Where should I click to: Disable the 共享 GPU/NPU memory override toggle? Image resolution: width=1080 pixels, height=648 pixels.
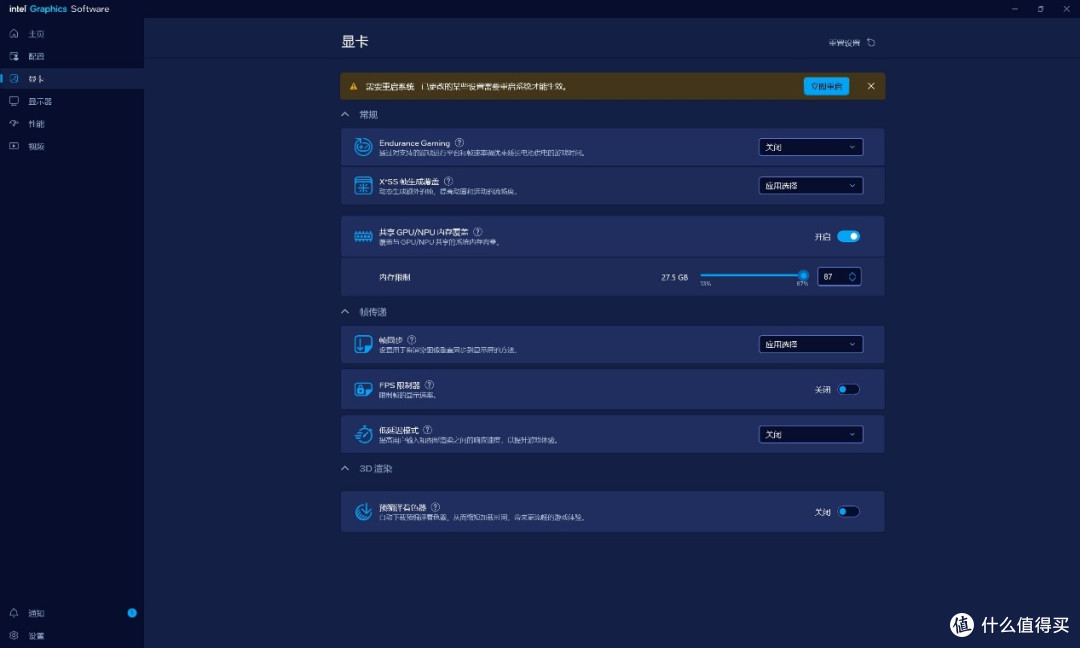click(849, 236)
